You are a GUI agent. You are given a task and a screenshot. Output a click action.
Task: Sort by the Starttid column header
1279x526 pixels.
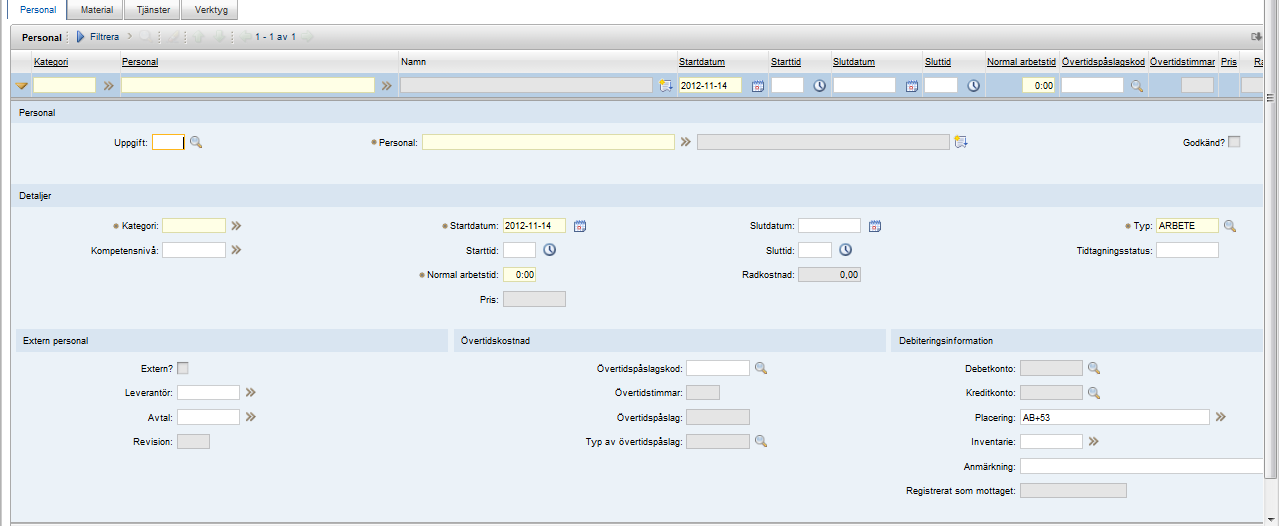(785, 62)
